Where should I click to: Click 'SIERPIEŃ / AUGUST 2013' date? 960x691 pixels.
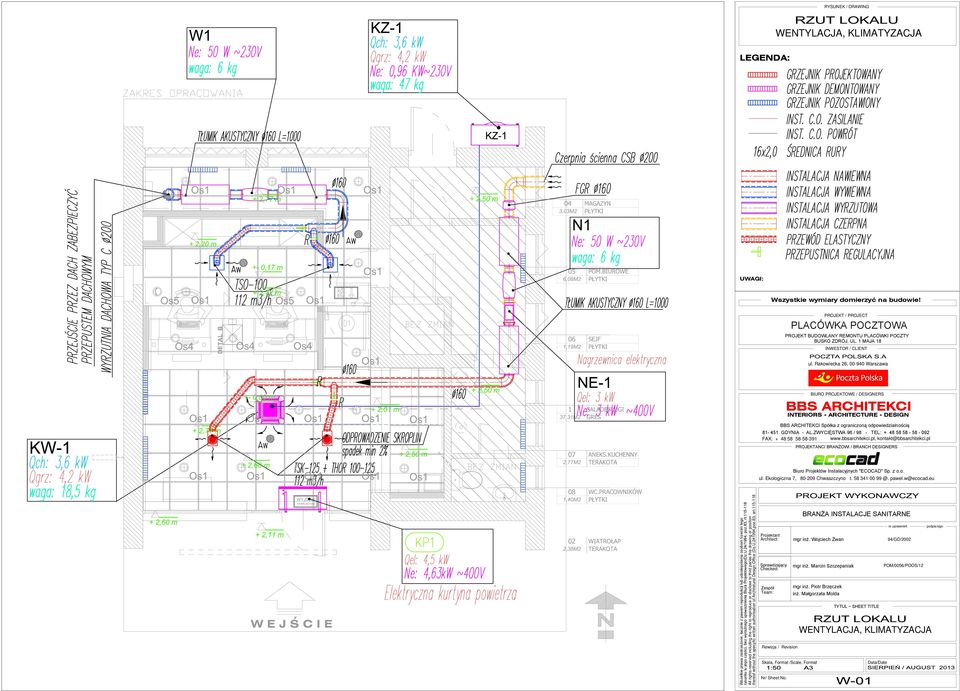click(x=911, y=667)
